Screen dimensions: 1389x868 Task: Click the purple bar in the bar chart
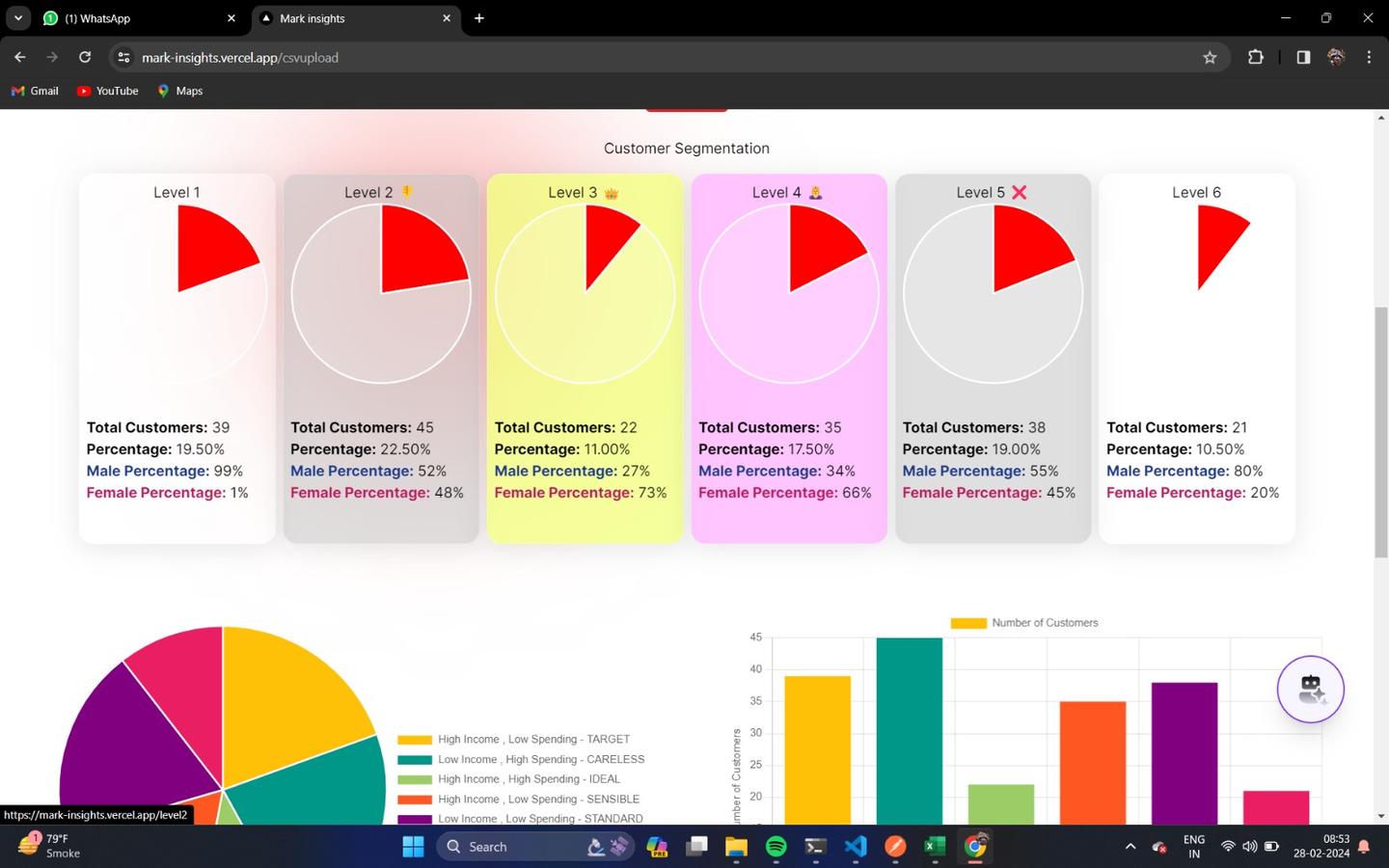tap(1185, 753)
